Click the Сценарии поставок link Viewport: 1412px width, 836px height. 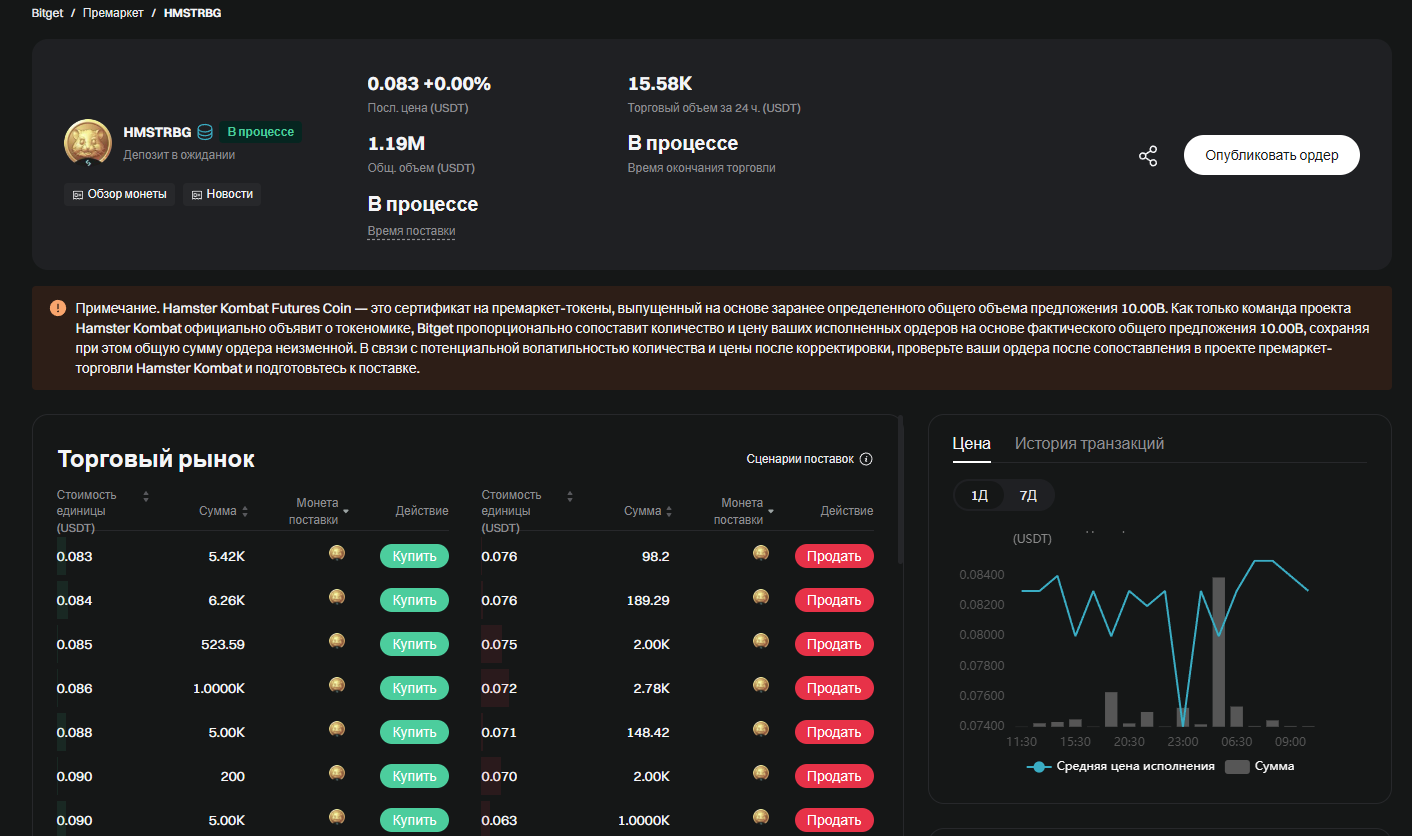coord(800,459)
